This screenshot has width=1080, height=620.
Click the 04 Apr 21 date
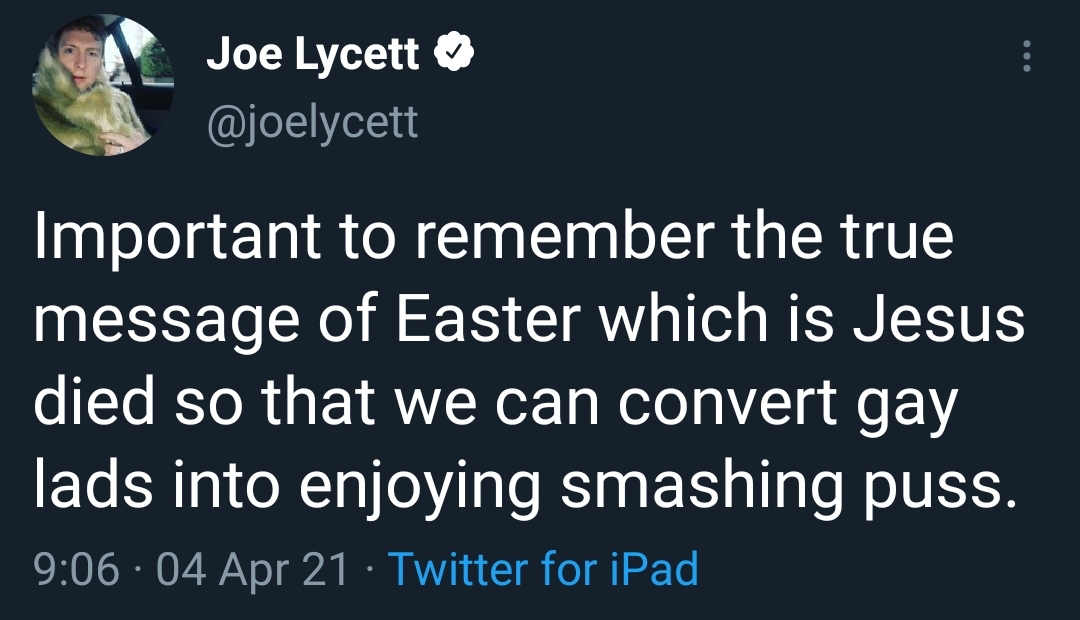pyautogui.click(x=252, y=569)
